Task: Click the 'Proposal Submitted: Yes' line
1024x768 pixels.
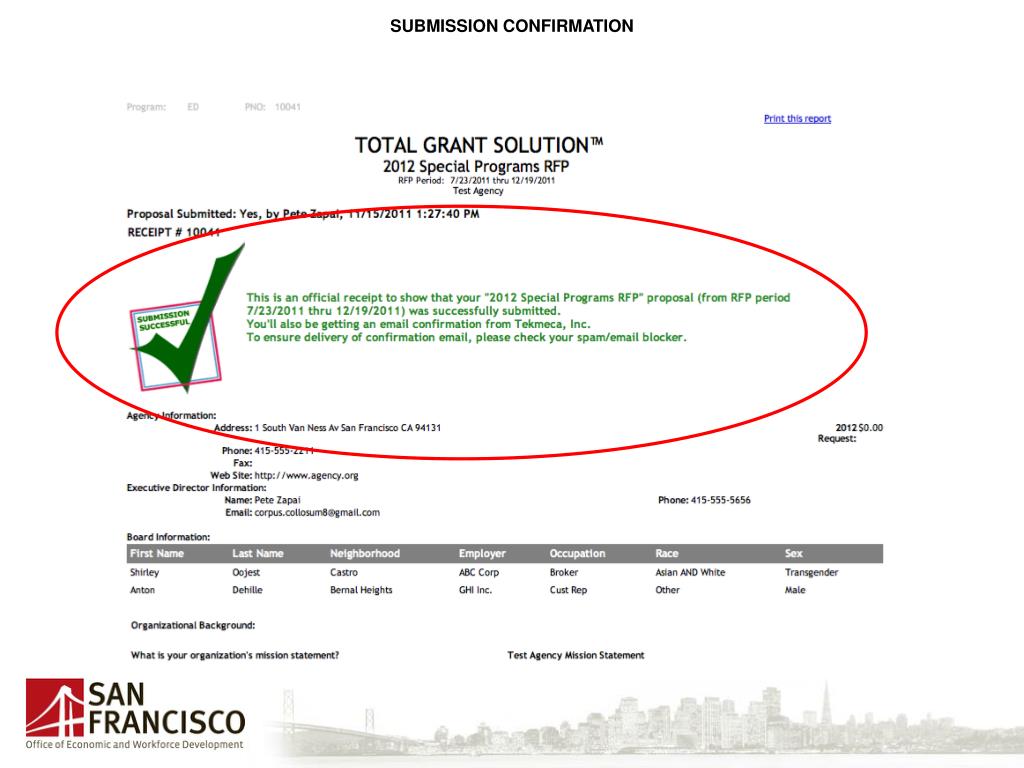Action: [303, 214]
